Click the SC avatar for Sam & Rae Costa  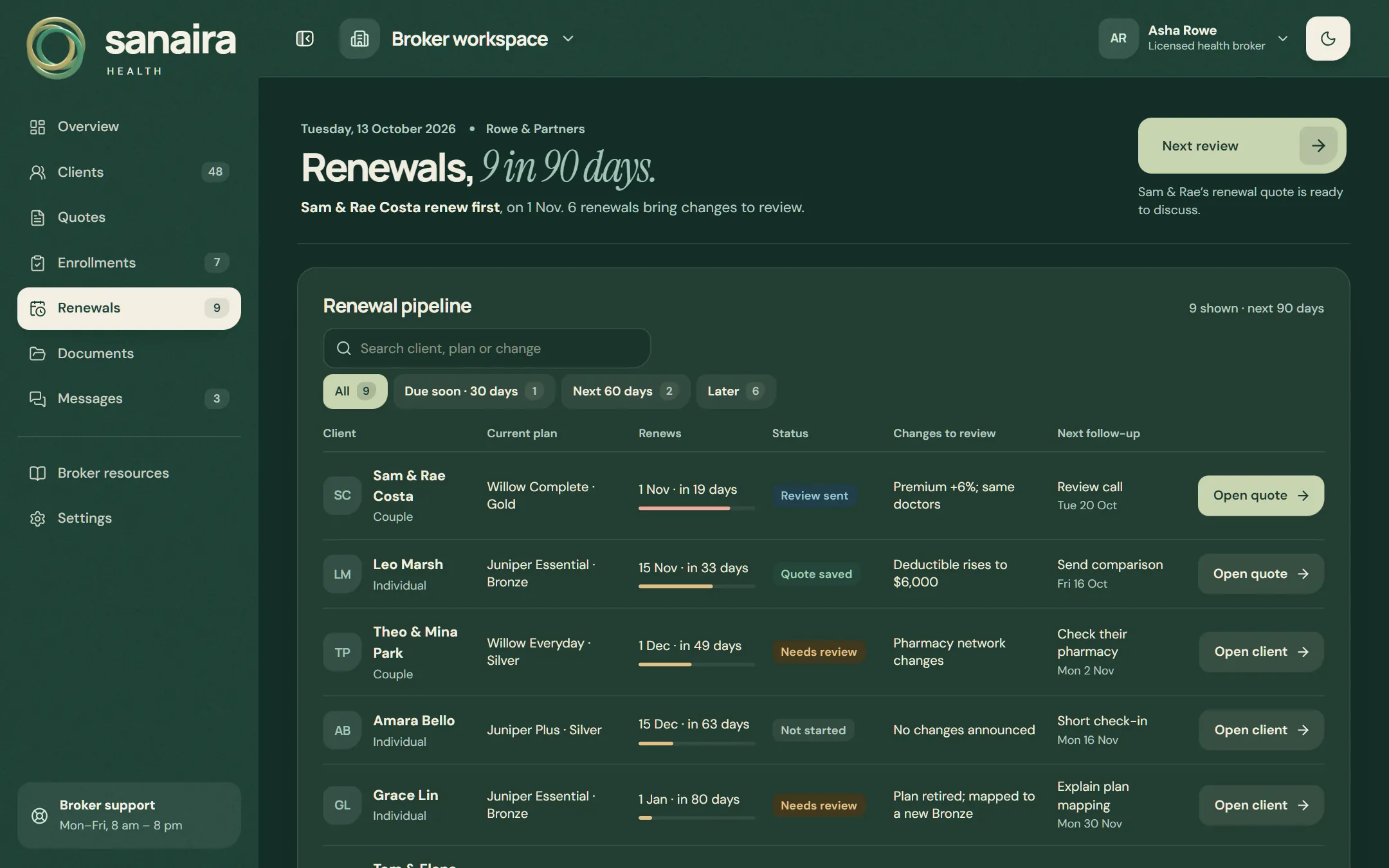pos(342,495)
